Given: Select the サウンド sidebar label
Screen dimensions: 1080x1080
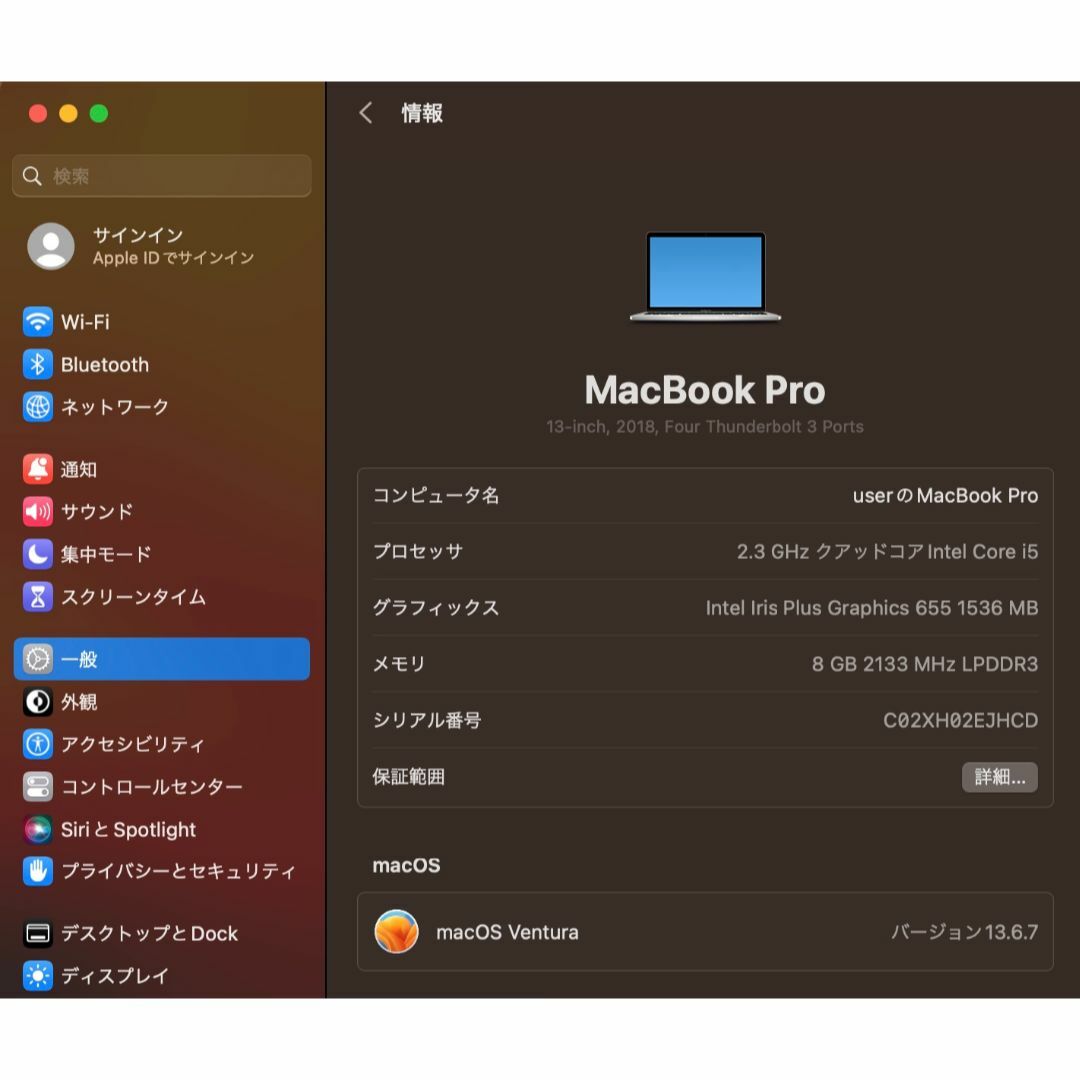Looking at the screenshot, I should (x=96, y=512).
